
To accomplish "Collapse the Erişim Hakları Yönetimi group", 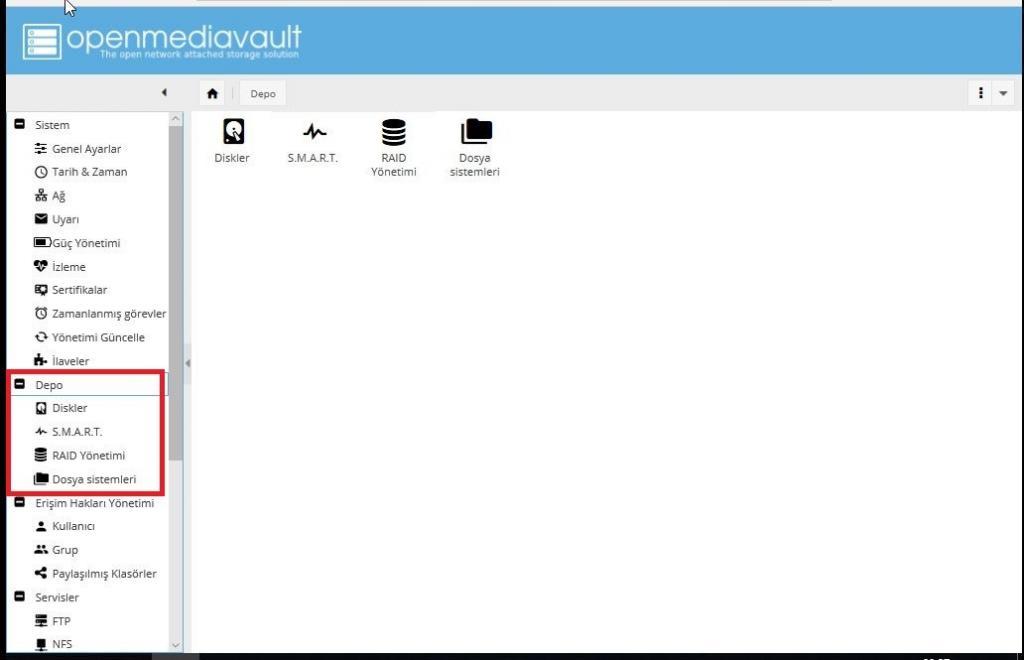I will 20,502.
